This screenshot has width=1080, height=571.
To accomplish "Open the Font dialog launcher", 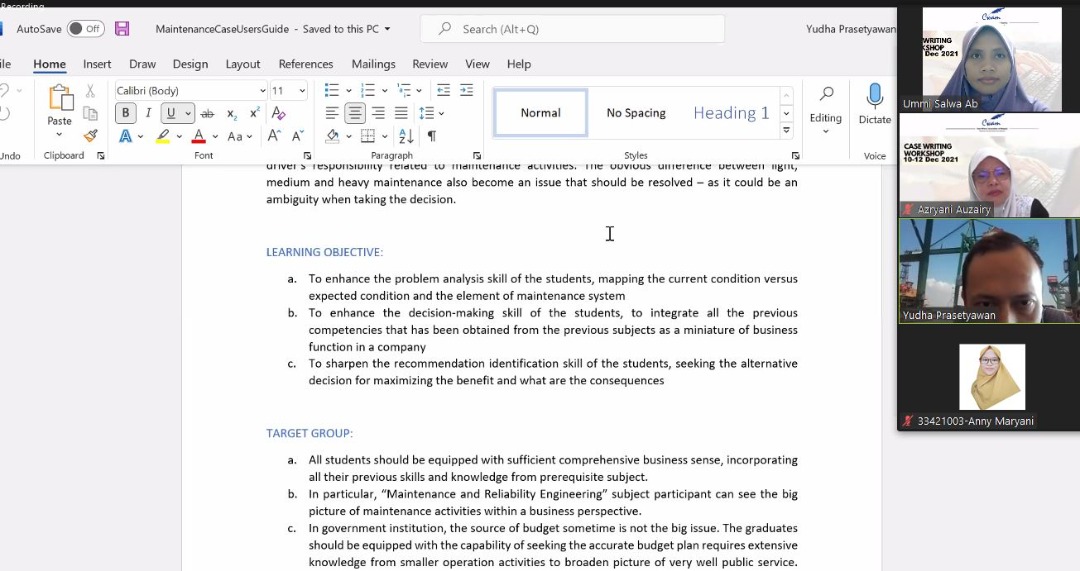I will [307, 156].
